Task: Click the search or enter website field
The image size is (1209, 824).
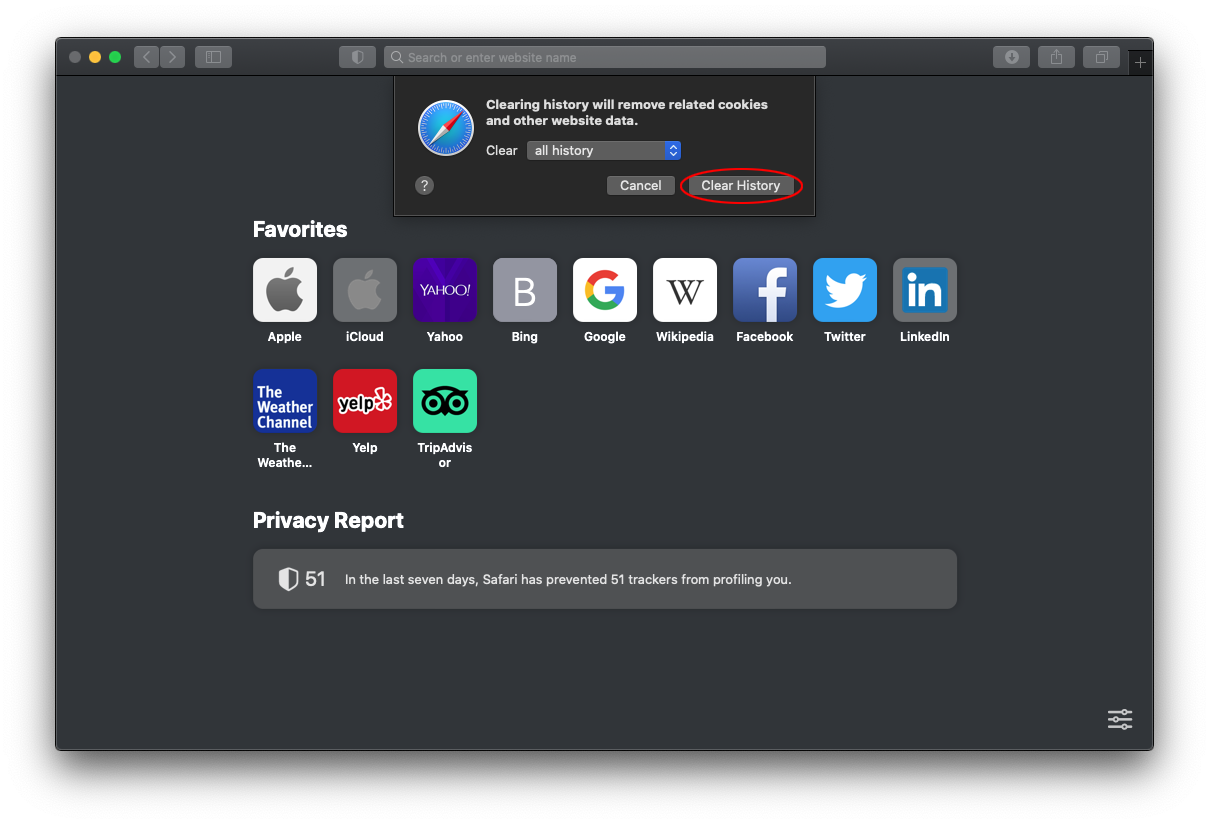Action: click(605, 57)
